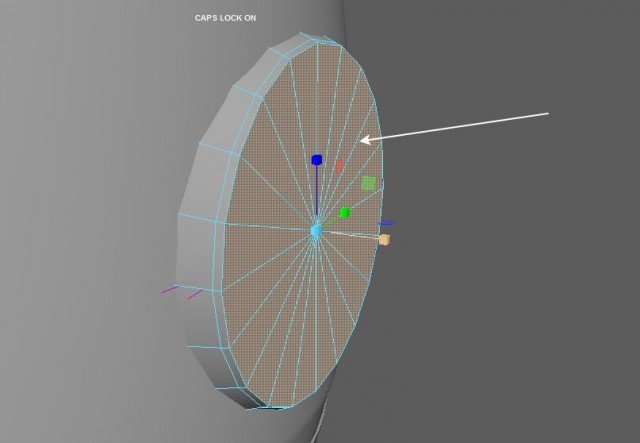Click the white arrow's pointed tip
The image size is (640, 443).
coord(361,142)
